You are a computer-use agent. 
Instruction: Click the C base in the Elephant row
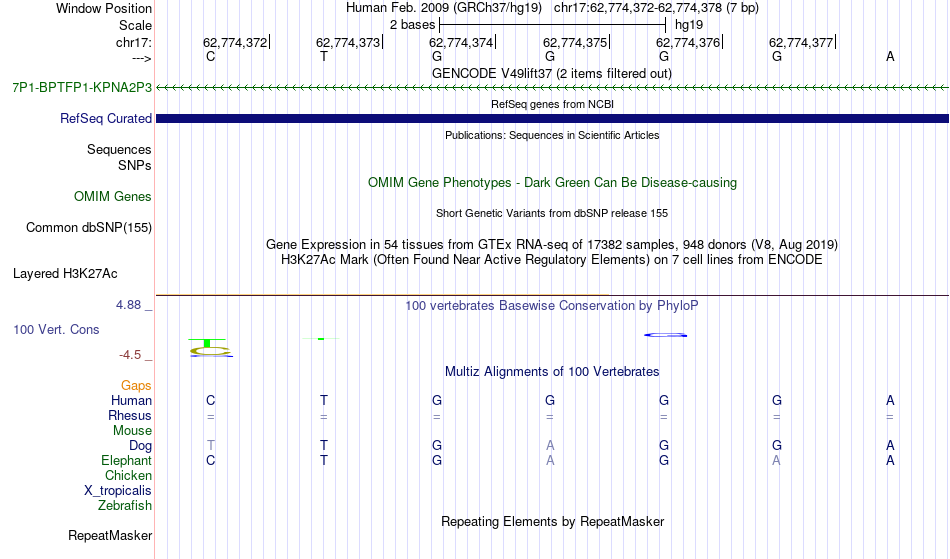click(210, 460)
